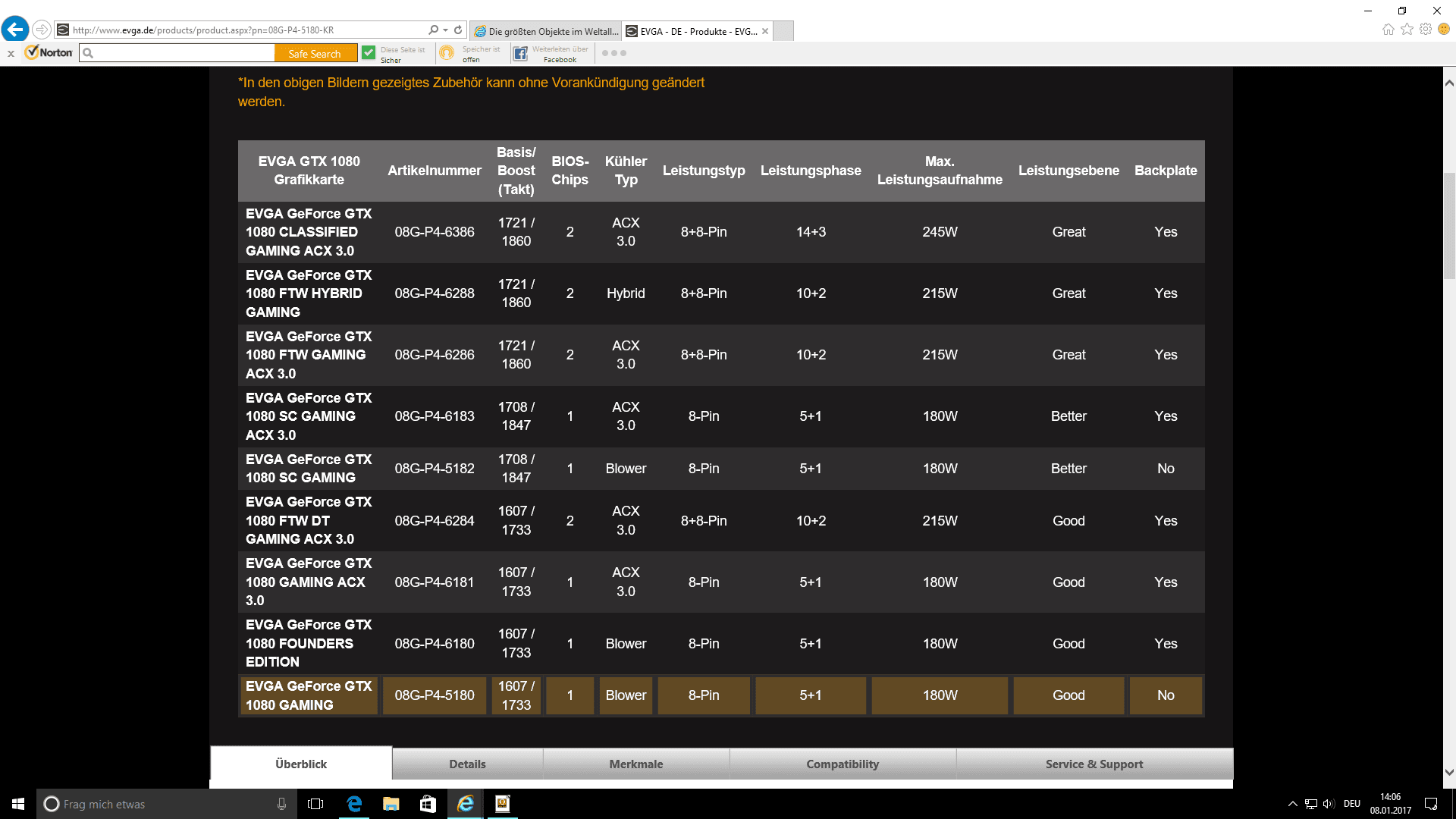Click the Hybrid cooler type cell
The image size is (1456, 819).
(626, 293)
